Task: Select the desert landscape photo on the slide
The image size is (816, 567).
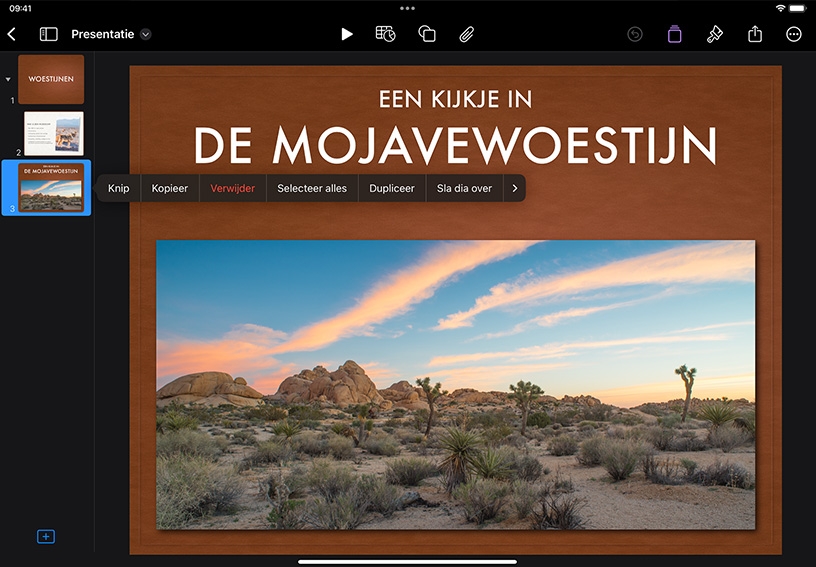Action: click(455, 384)
